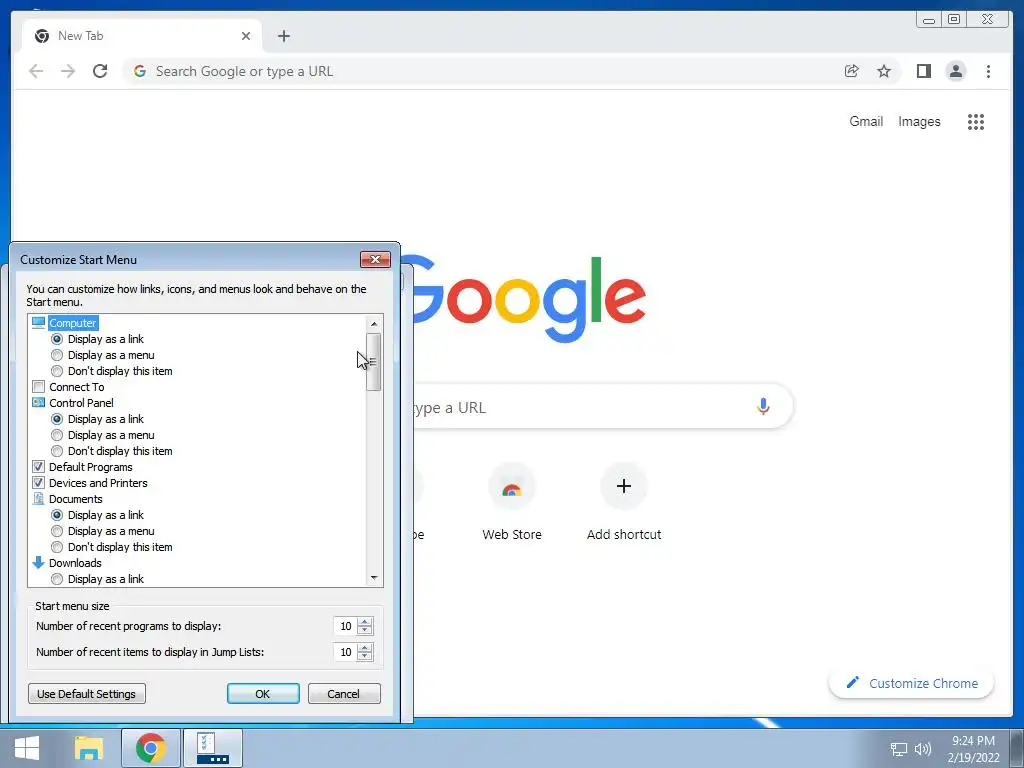This screenshot has width=1024, height=768.
Task: Close the New Tab tab
Action: (x=246, y=36)
